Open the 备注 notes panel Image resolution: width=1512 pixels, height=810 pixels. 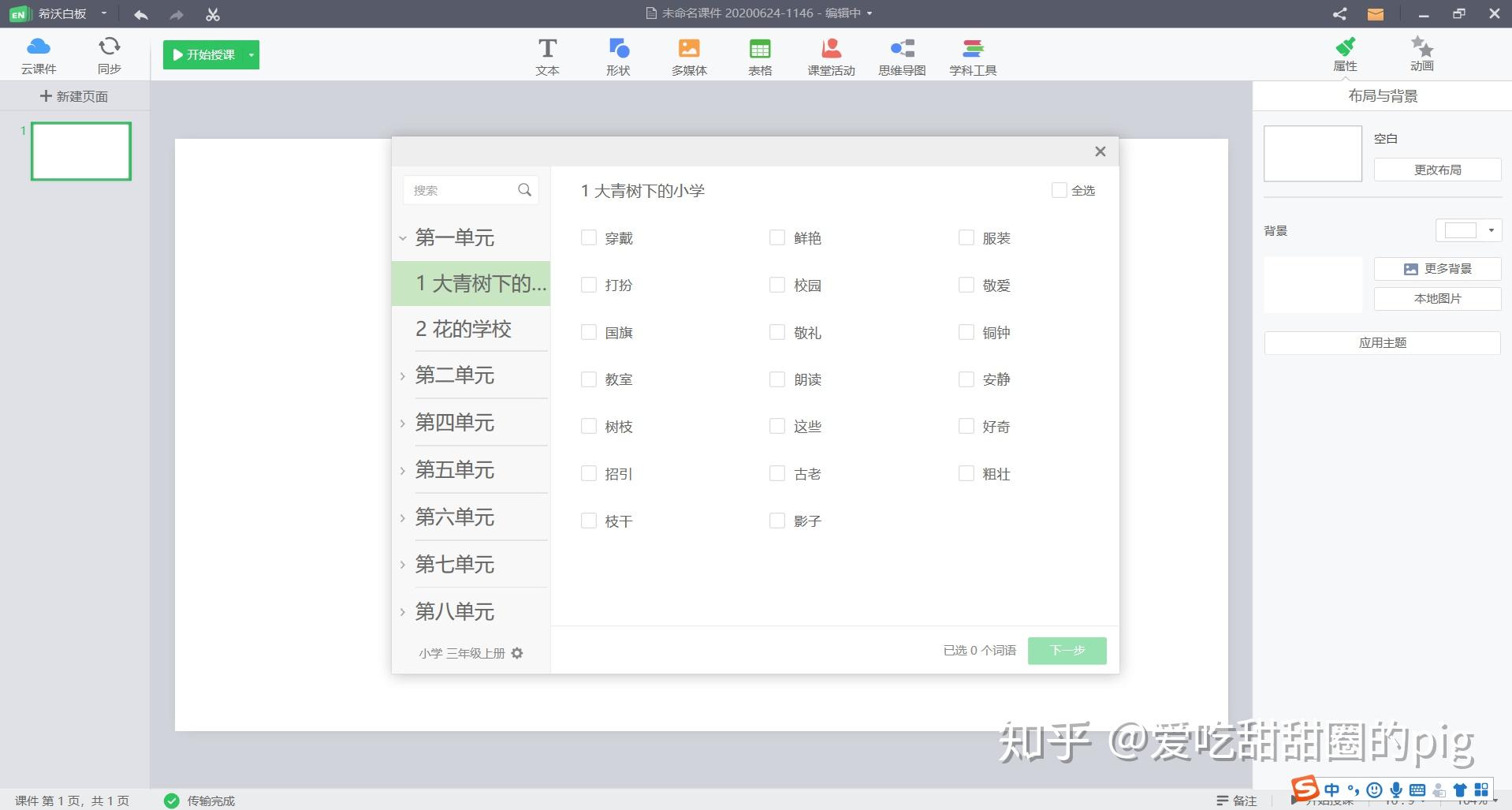point(1237,801)
